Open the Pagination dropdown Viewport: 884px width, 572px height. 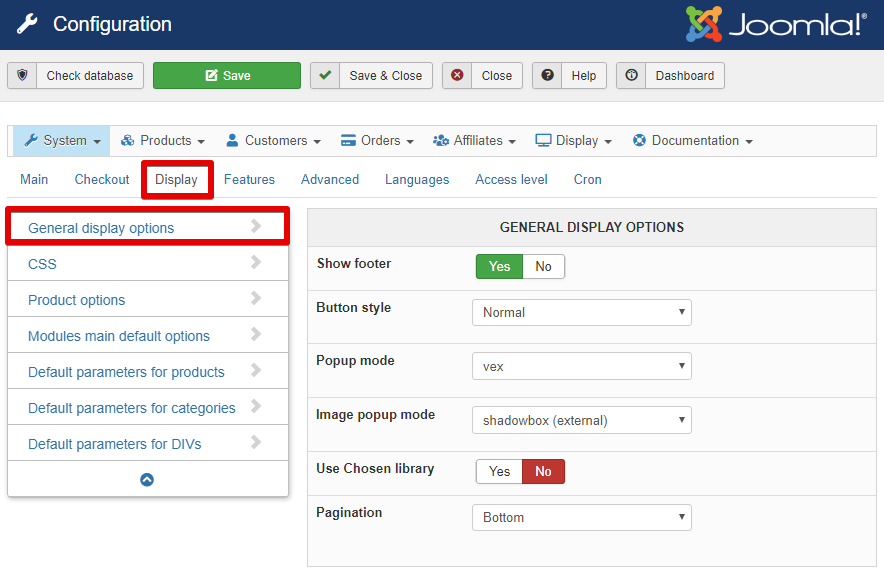582,517
